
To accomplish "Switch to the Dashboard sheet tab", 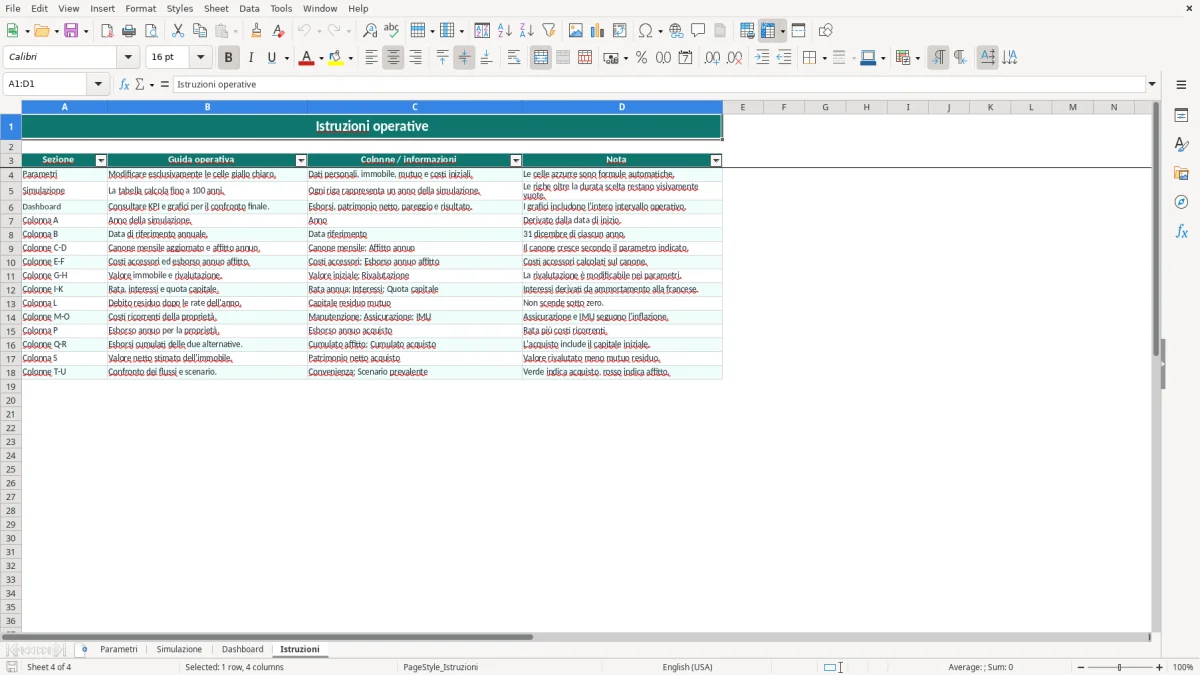I will (243, 649).
